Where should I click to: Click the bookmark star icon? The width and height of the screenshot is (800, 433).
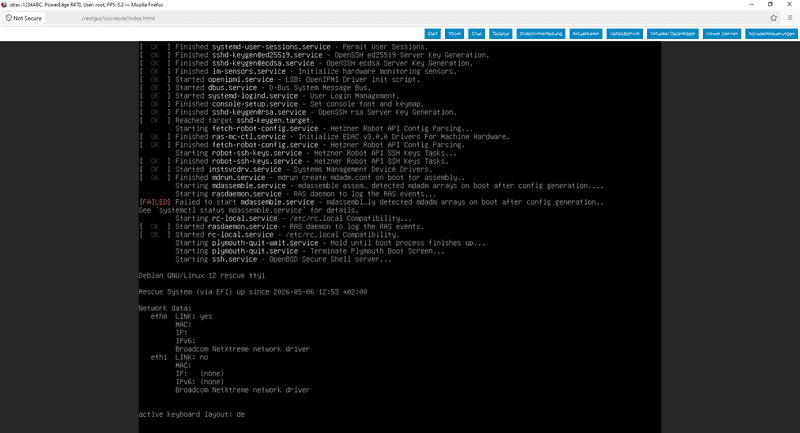[x=773, y=18]
